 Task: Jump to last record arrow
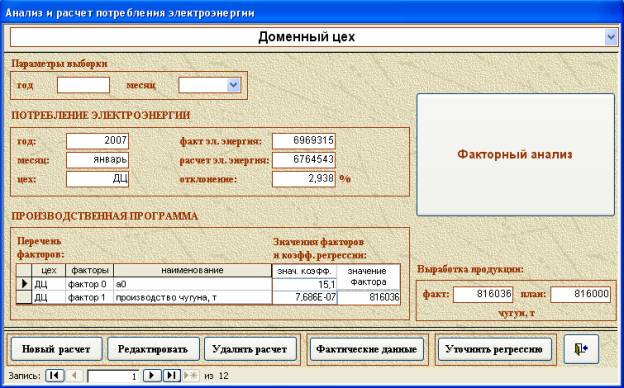point(172,375)
